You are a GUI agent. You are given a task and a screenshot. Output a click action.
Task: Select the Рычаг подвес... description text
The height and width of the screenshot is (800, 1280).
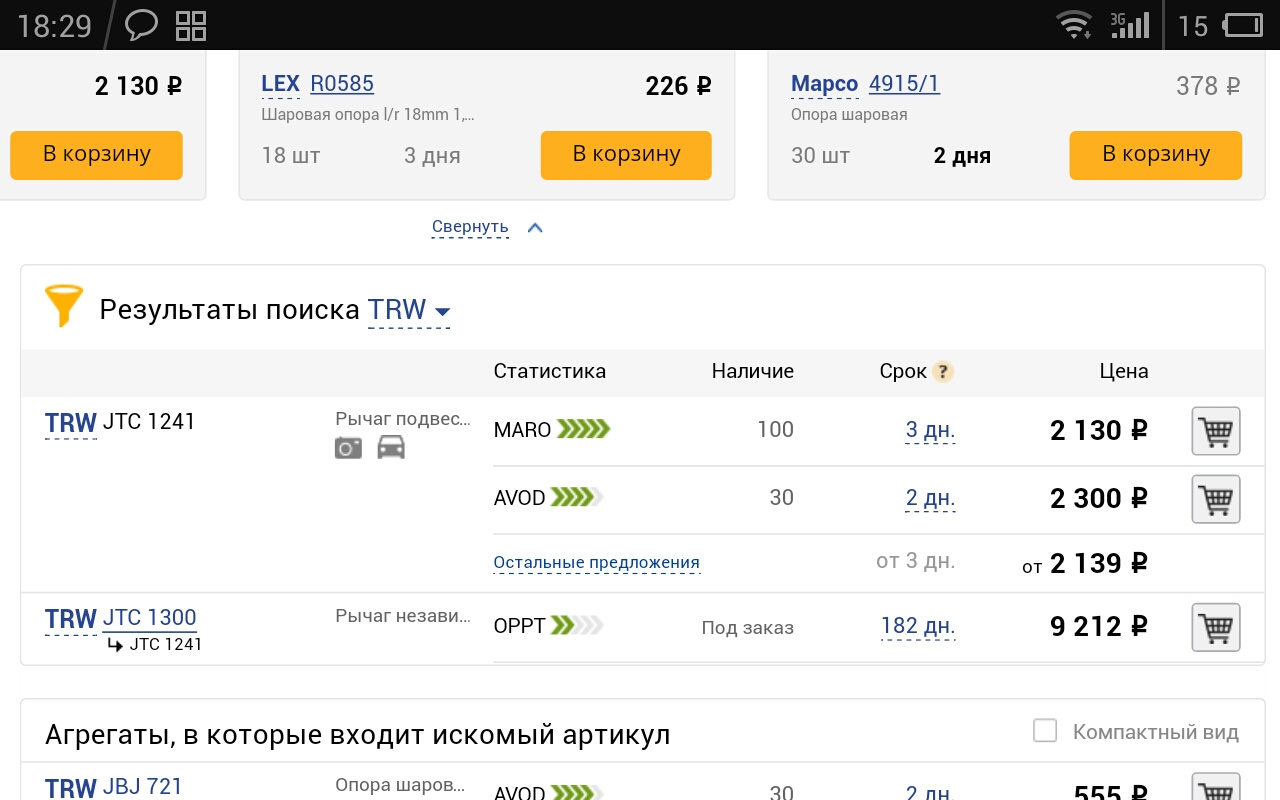403,419
